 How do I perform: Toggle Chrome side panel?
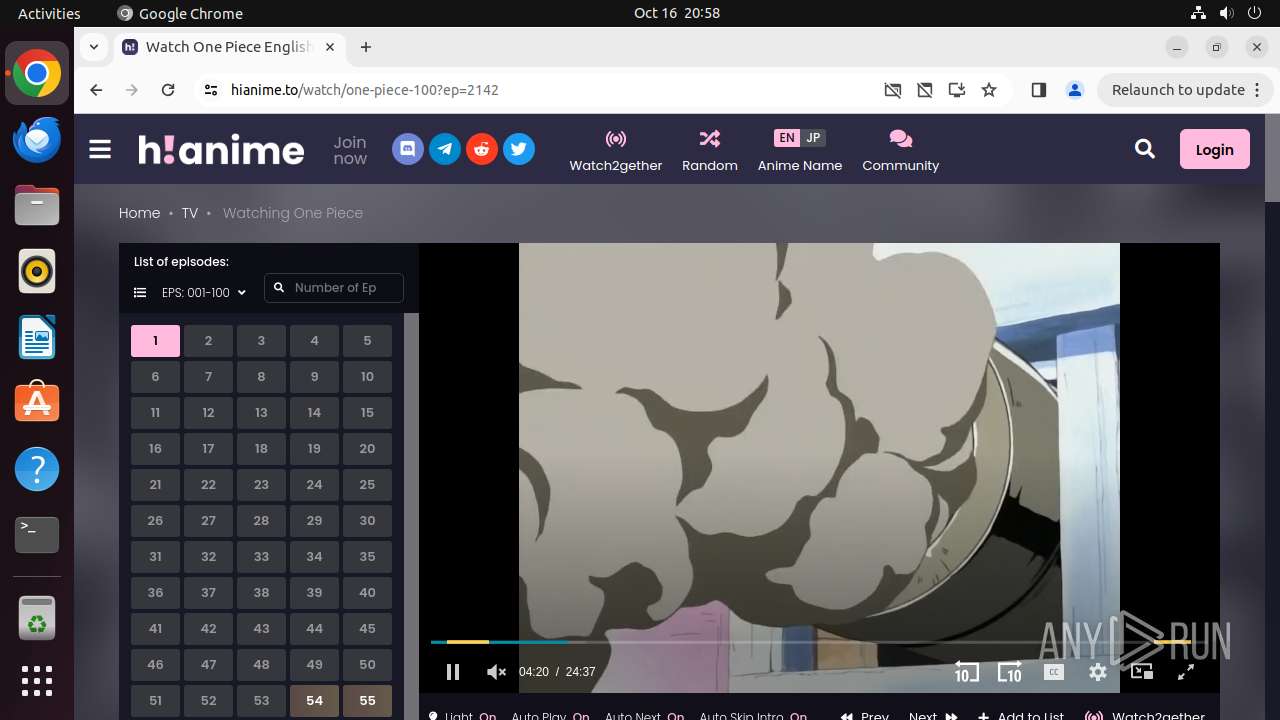tap(1038, 90)
